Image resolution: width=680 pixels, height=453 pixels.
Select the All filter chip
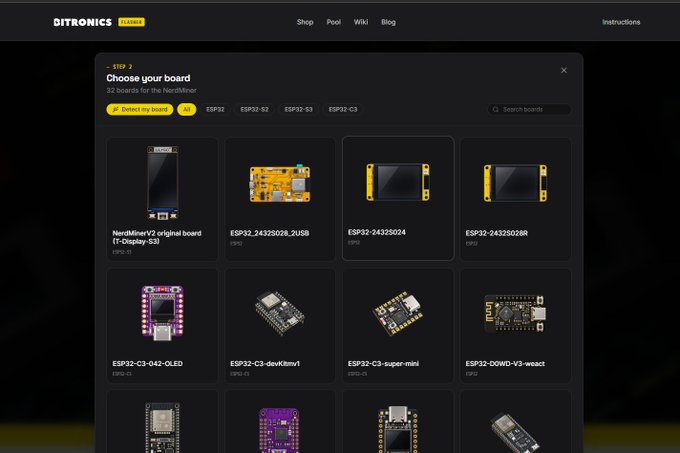[x=186, y=110]
